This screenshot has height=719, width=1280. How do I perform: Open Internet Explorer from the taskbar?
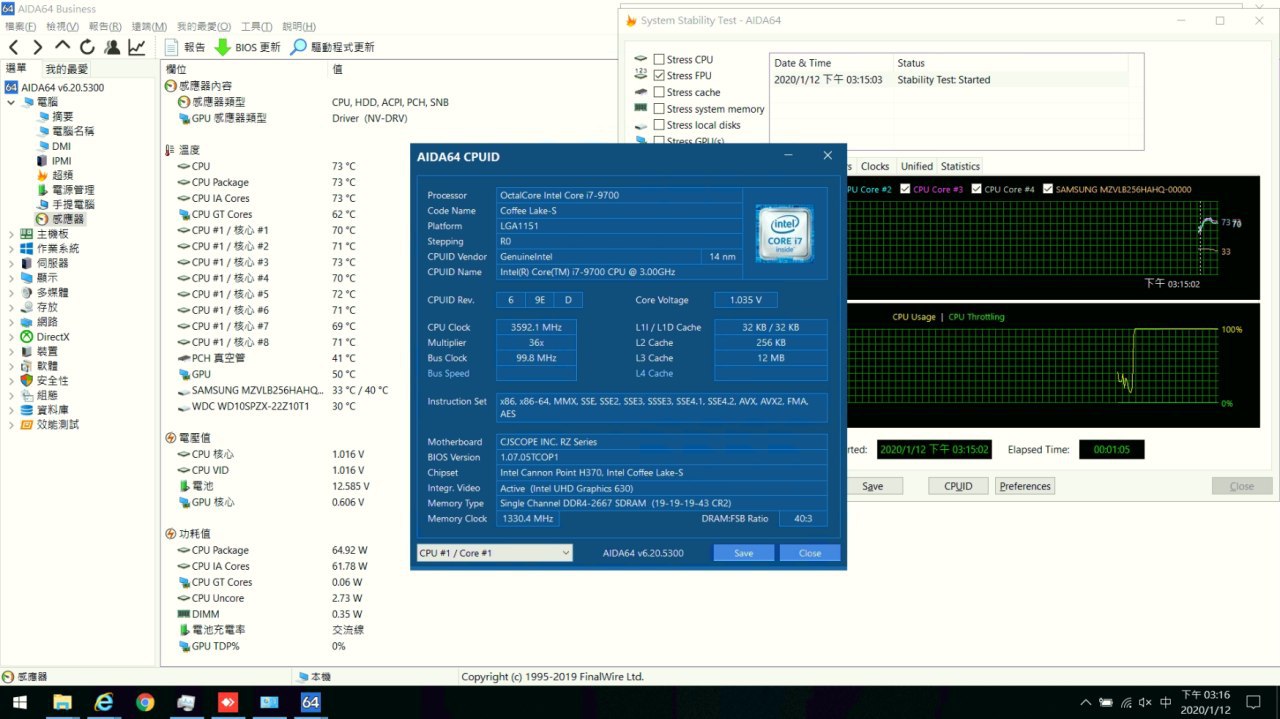point(103,702)
